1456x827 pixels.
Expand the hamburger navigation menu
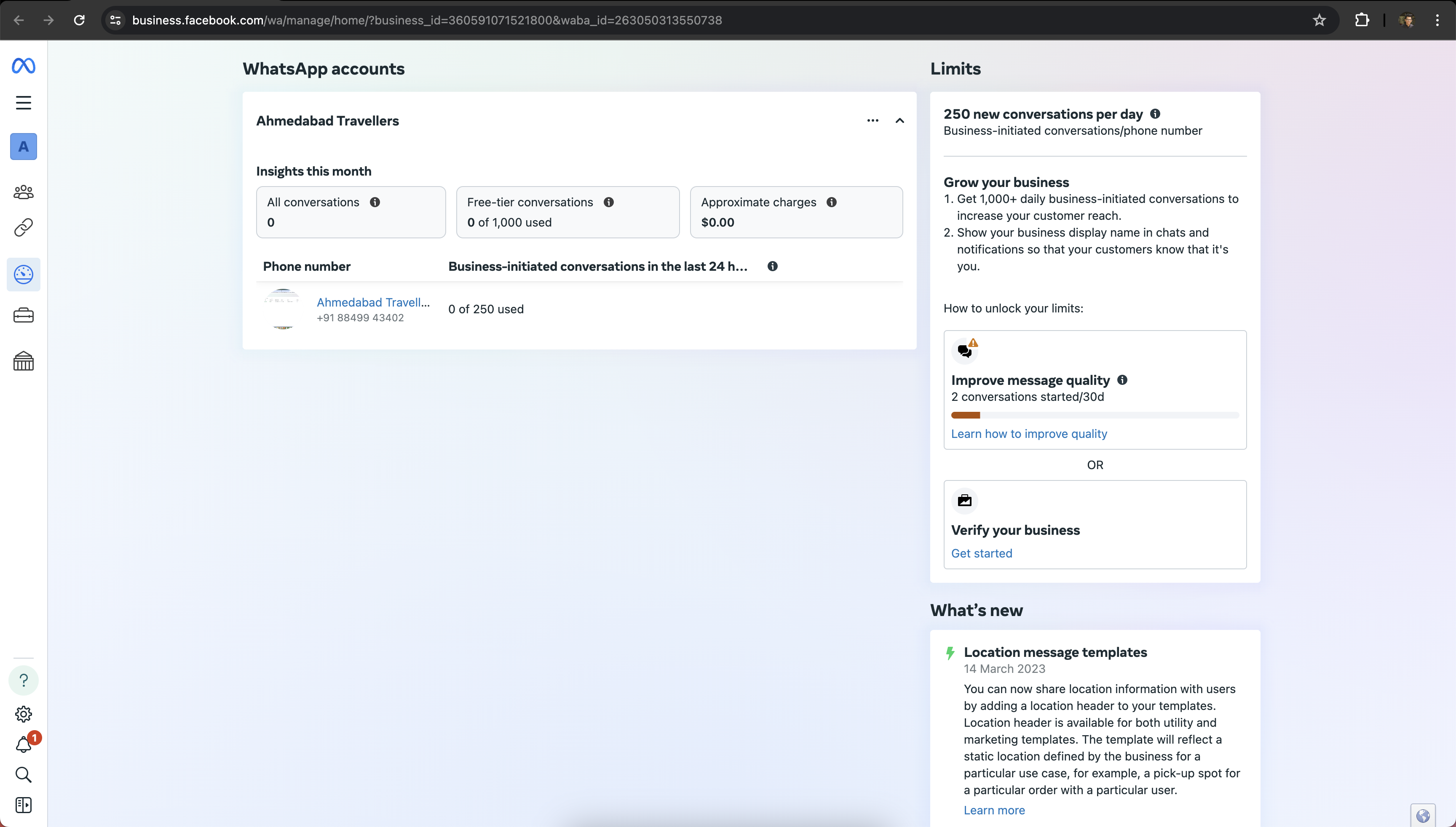[23, 103]
